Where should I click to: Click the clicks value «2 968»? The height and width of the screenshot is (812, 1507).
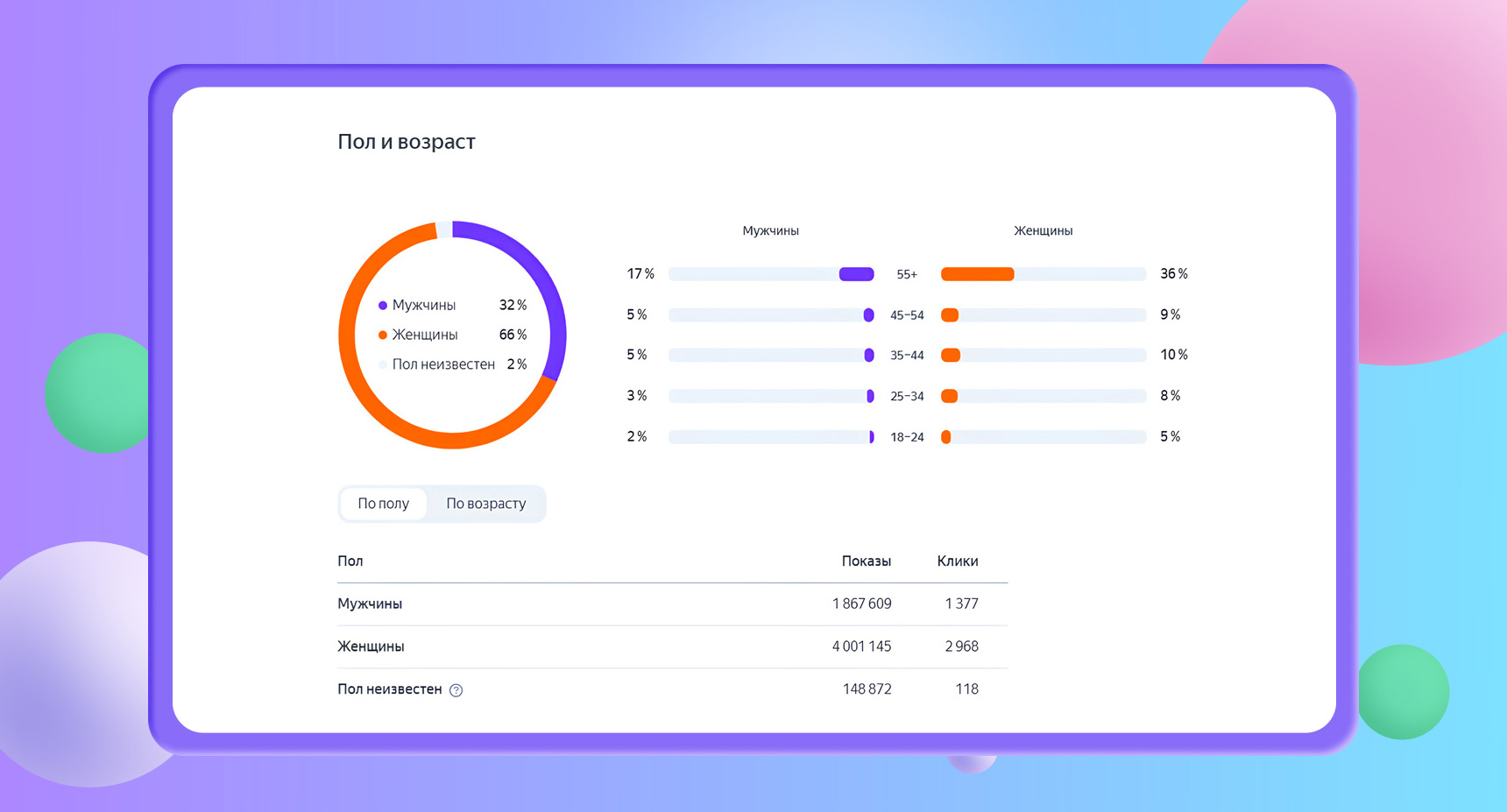pos(962,647)
